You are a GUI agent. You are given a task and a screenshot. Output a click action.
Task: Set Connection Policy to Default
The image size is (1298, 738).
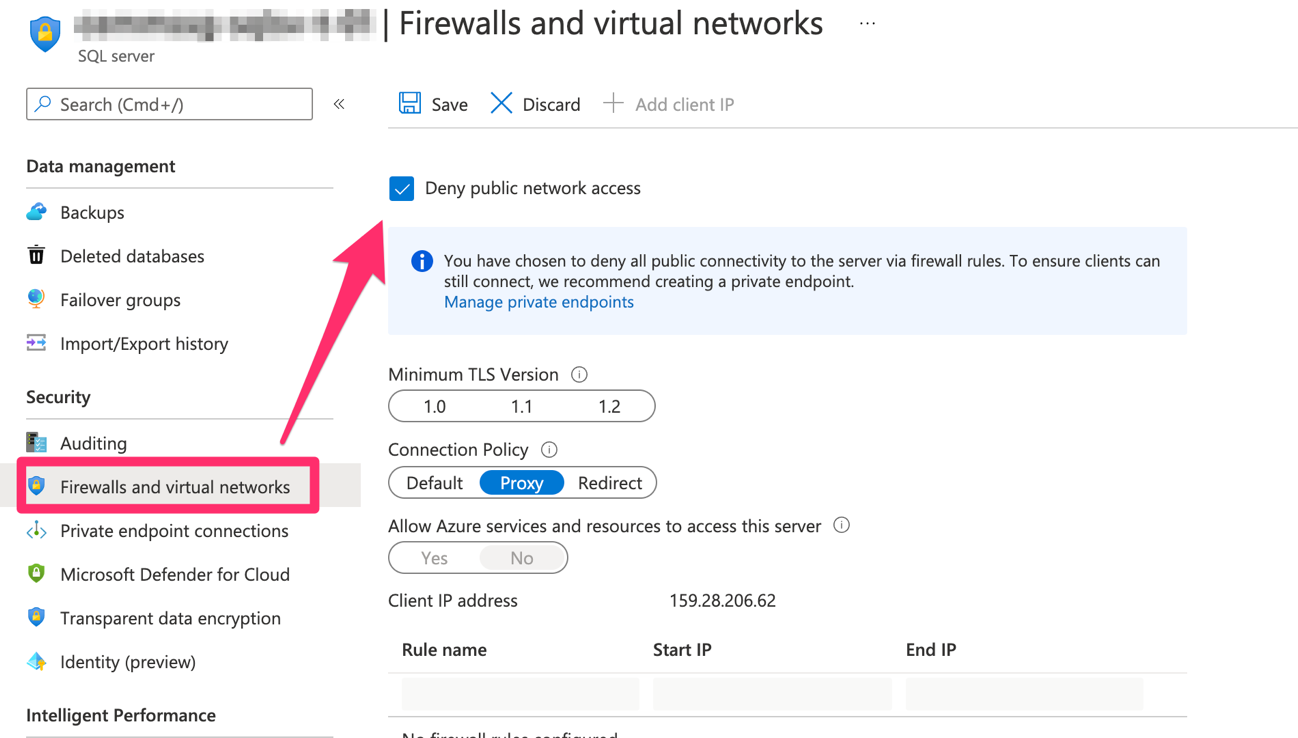point(434,483)
